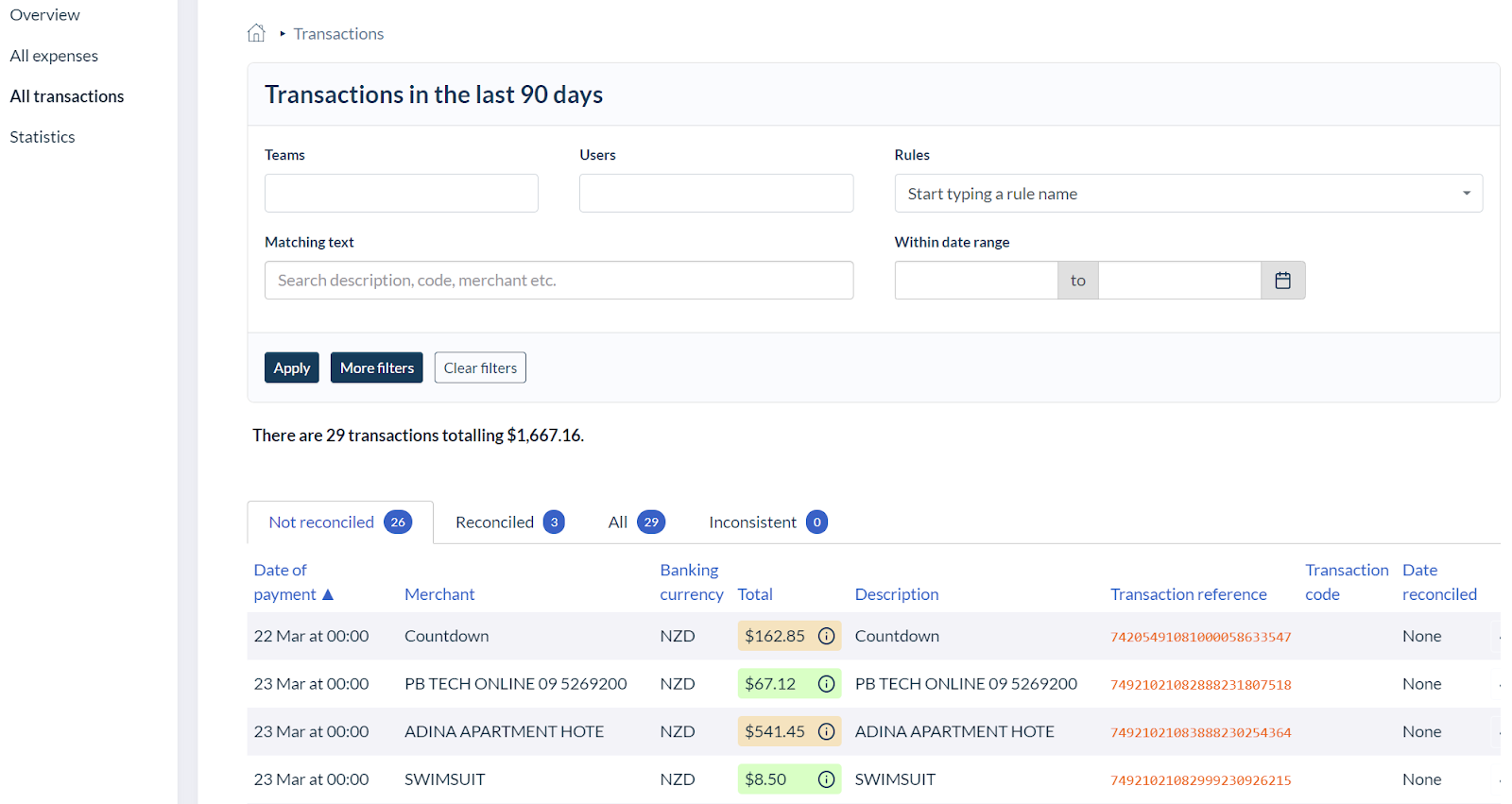The height and width of the screenshot is (804, 1512).
Task: Apply the selected filters
Action: (292, 368)
